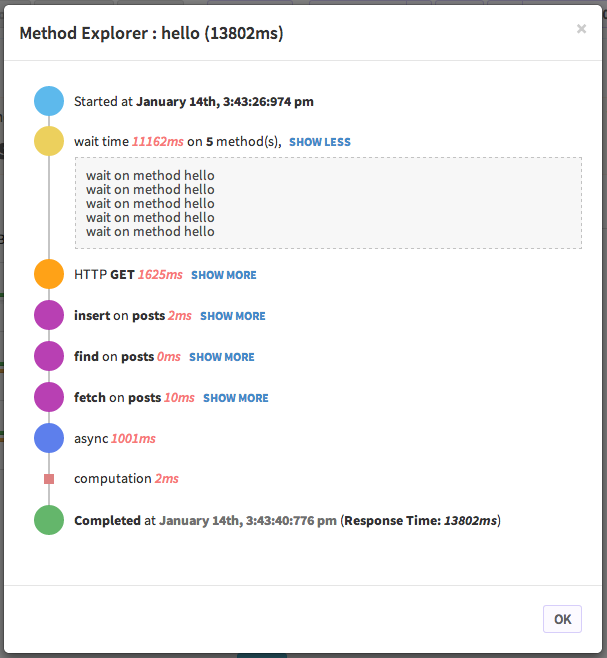Show more for fetch on posts
The height and width of the screenshot is (658, 607).
coord(236,398)
